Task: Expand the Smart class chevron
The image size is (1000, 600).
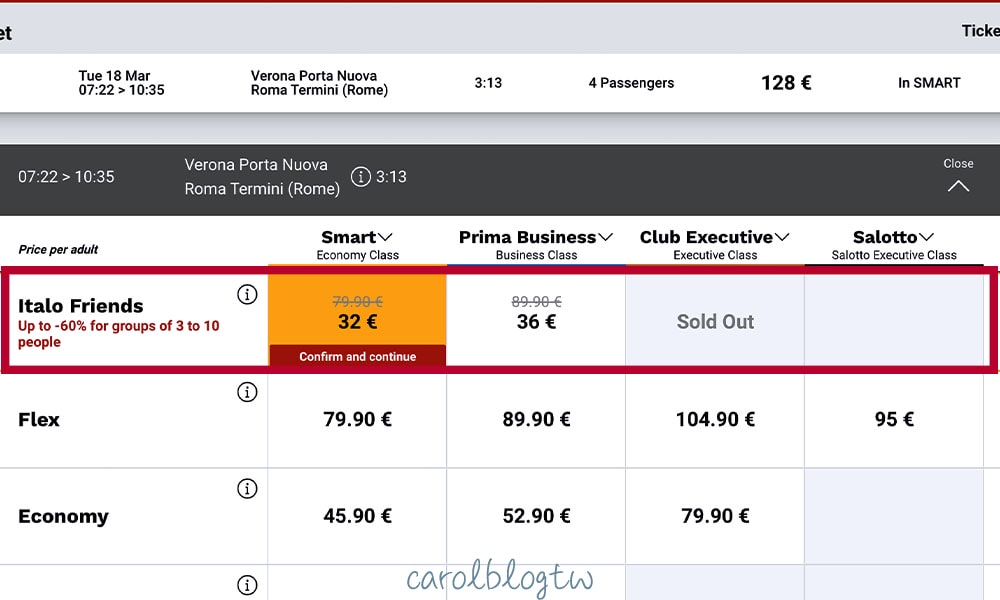Action: click(x=385, y=237)
